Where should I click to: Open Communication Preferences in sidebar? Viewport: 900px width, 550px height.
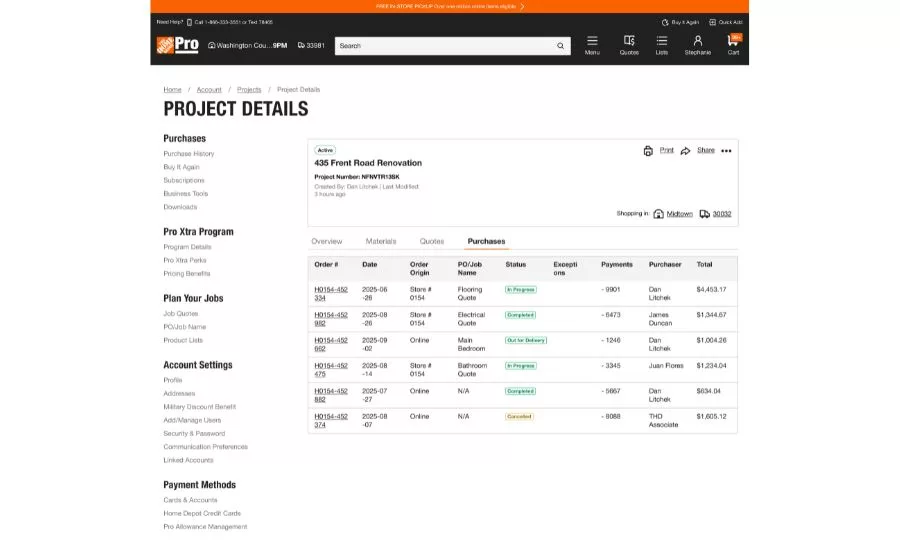pos(205,447)
